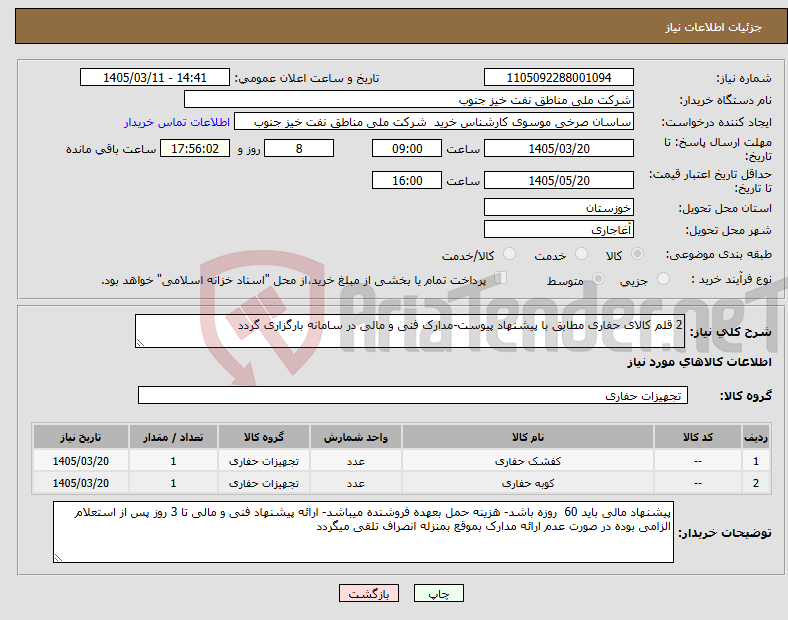
Task: Click product group cell in کوبه حفاری row
Action: (x=264, y=483)
